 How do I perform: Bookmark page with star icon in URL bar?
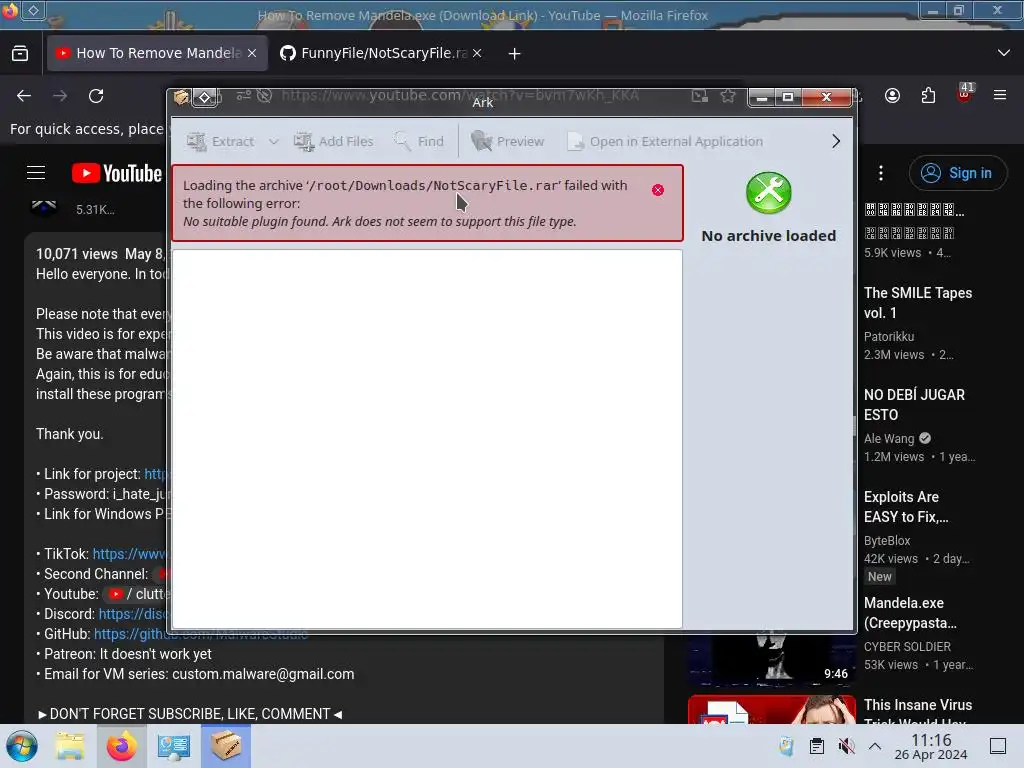click(728, 96)
